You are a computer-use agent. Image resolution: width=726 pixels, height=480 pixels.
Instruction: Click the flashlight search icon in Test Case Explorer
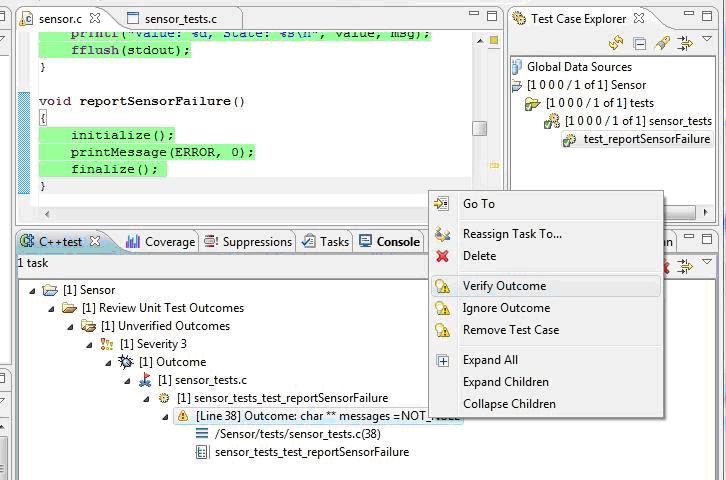662,43
